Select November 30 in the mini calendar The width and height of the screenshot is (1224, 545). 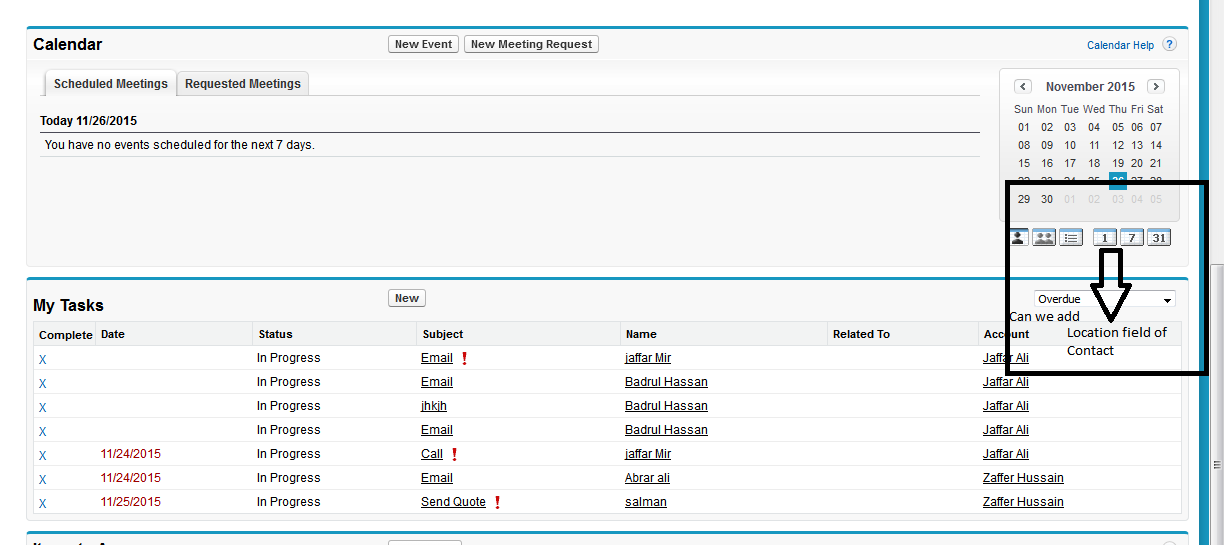(1047, 199)
